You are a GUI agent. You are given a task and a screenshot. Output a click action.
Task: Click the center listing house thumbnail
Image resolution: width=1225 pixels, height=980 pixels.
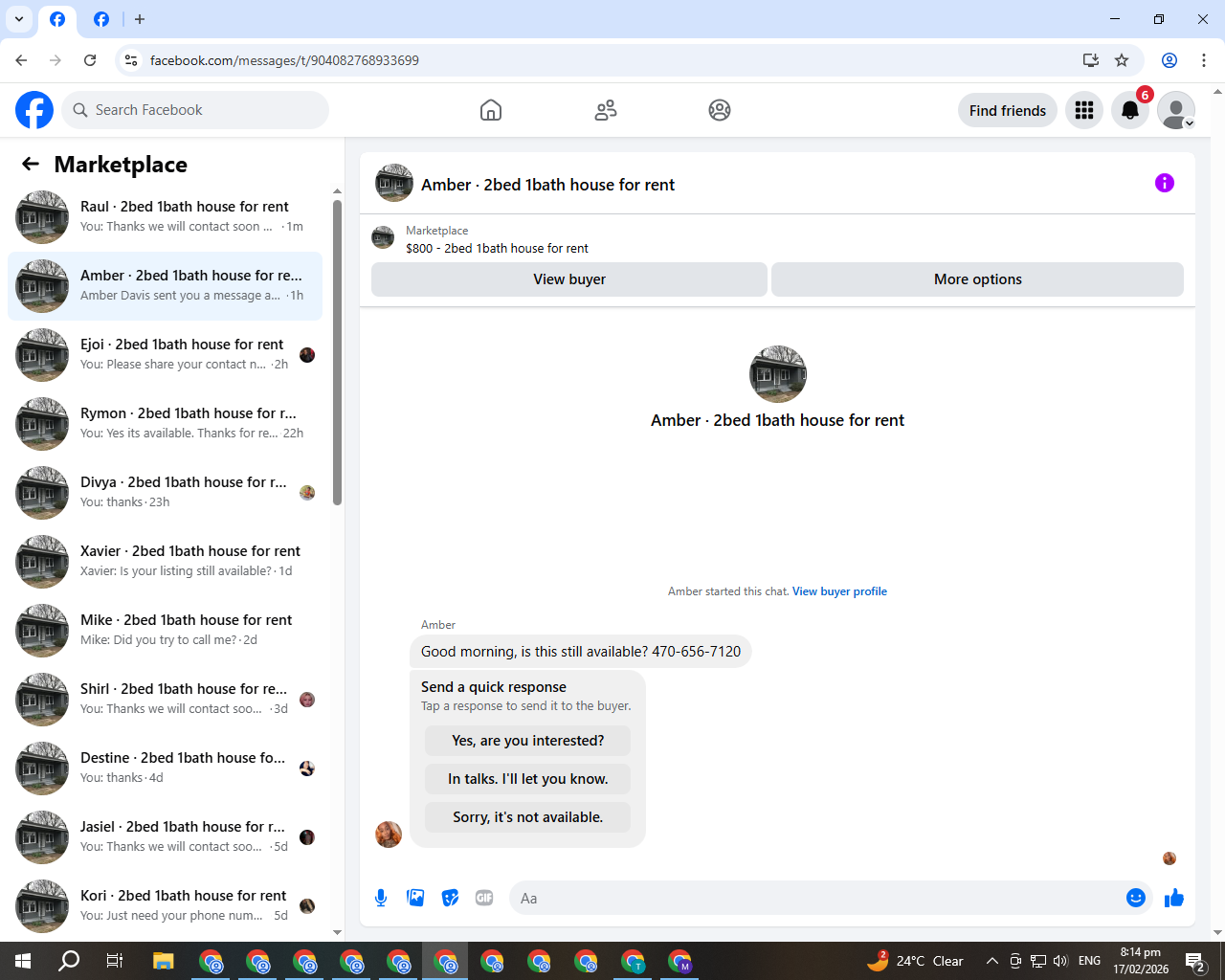[778, 374]
